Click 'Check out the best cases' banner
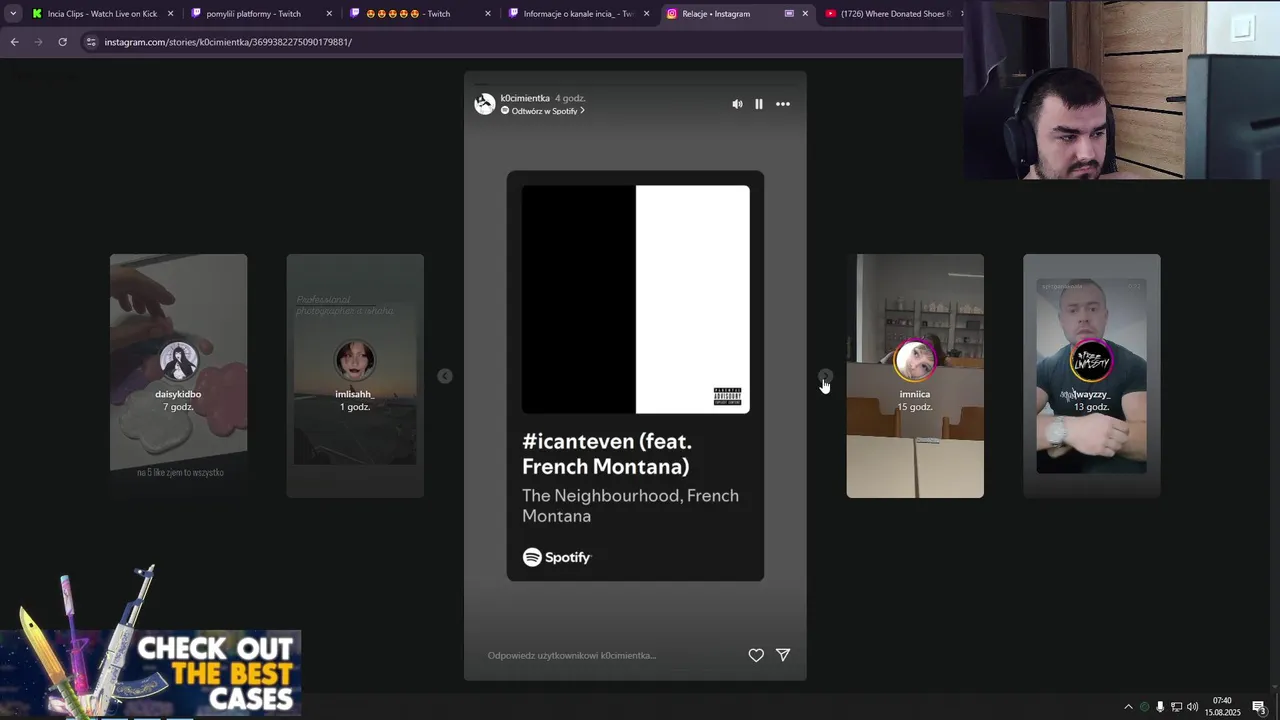Image resolution: width=1280 pixels, height=720 pixels. pos(150,673)
